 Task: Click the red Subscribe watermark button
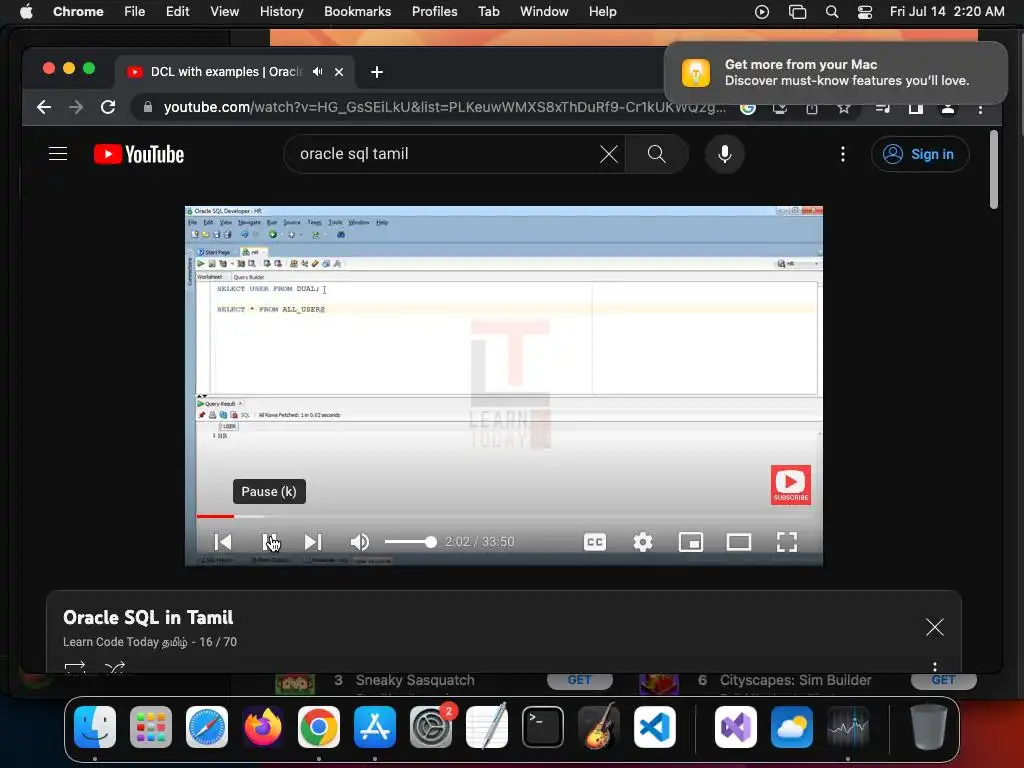[x=791, y=485]
